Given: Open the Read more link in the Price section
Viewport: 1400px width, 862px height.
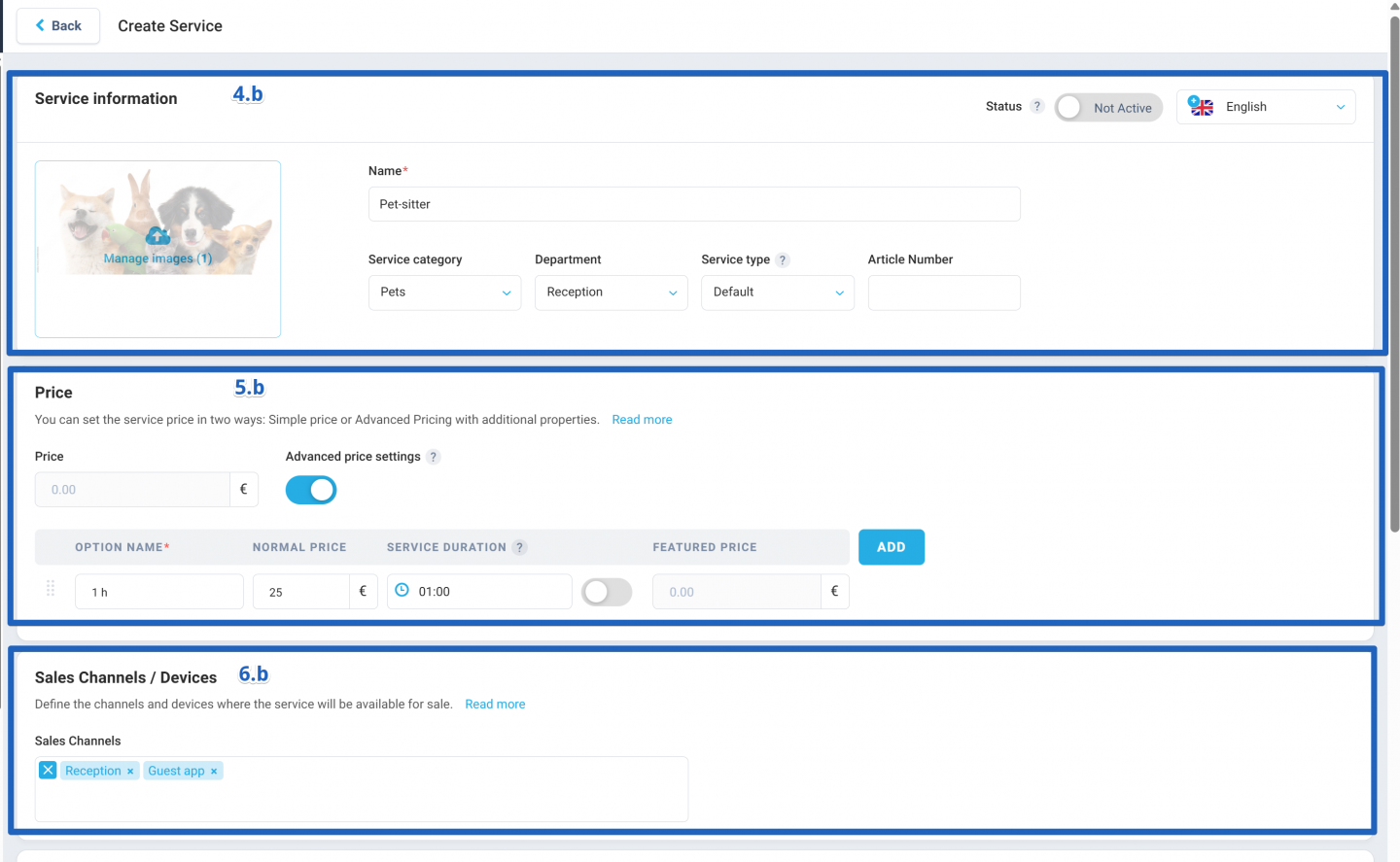Looking at the screenshot, I should (642, 420).
